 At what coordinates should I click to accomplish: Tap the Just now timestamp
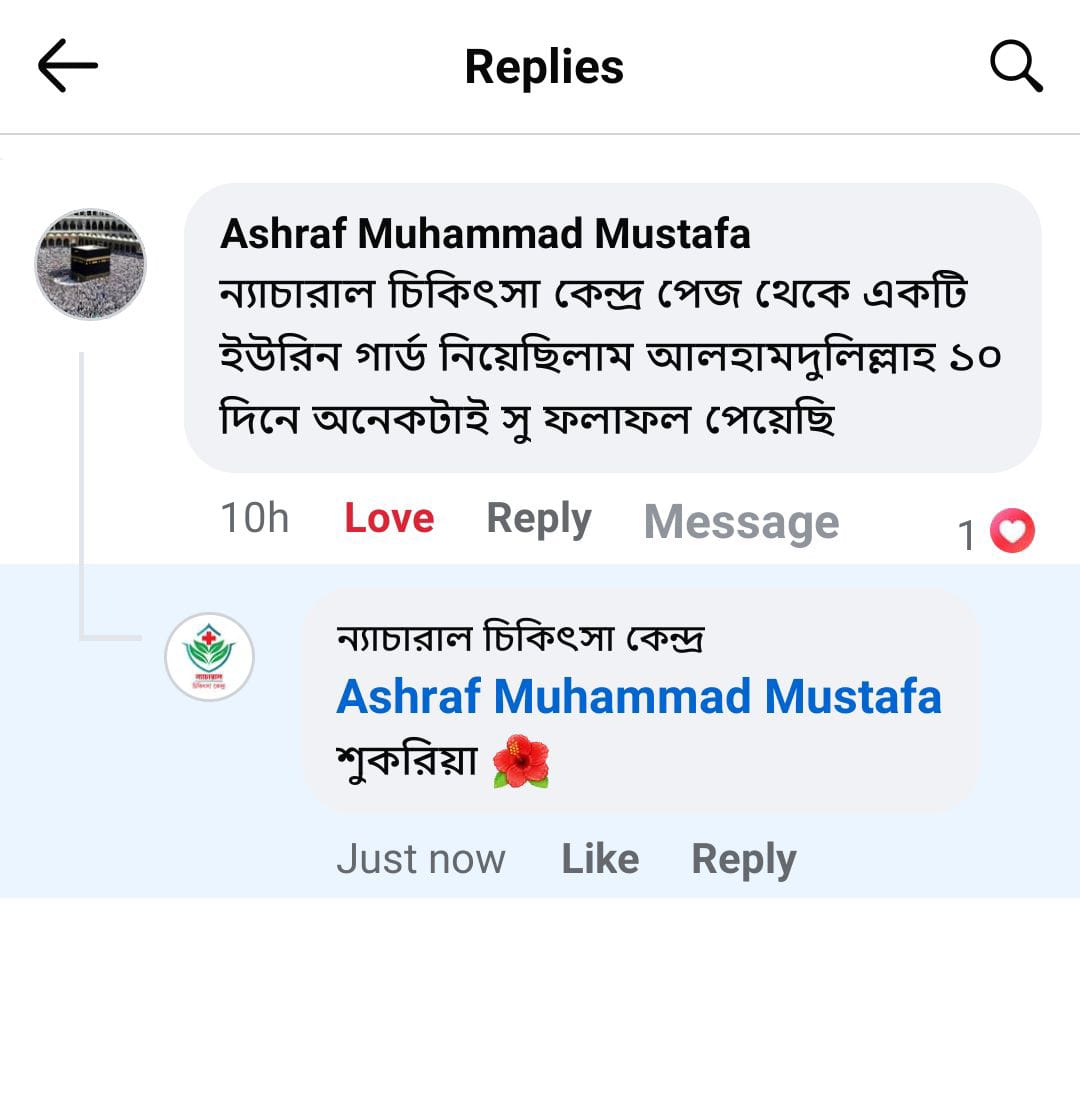point(421,859)
